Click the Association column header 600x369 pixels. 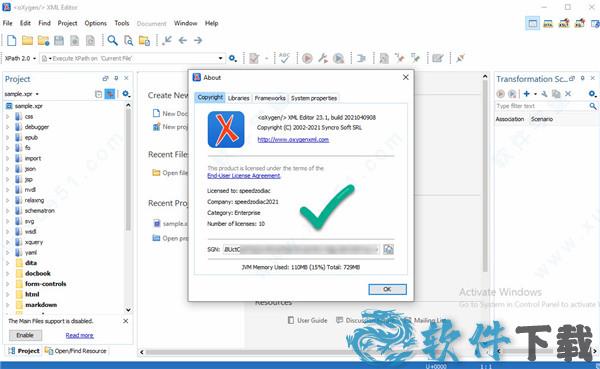[x=510, y=119]
